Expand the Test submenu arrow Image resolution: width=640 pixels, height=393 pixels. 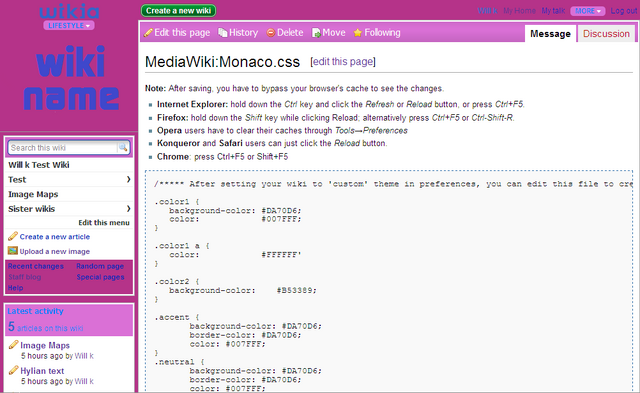[129, 179]
